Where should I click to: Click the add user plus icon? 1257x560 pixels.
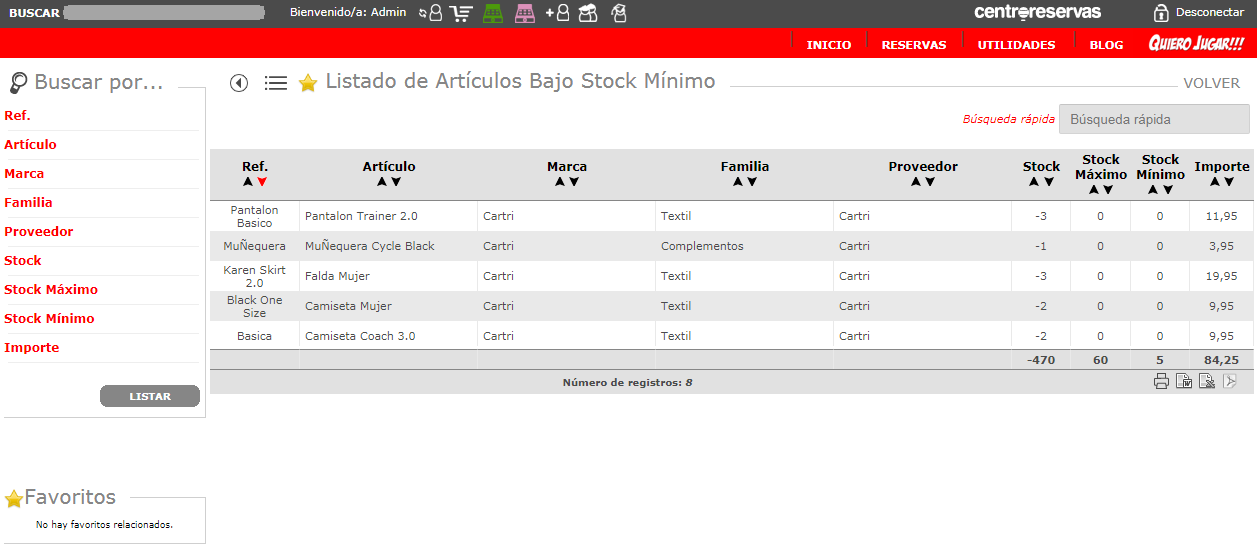point(557,13)
